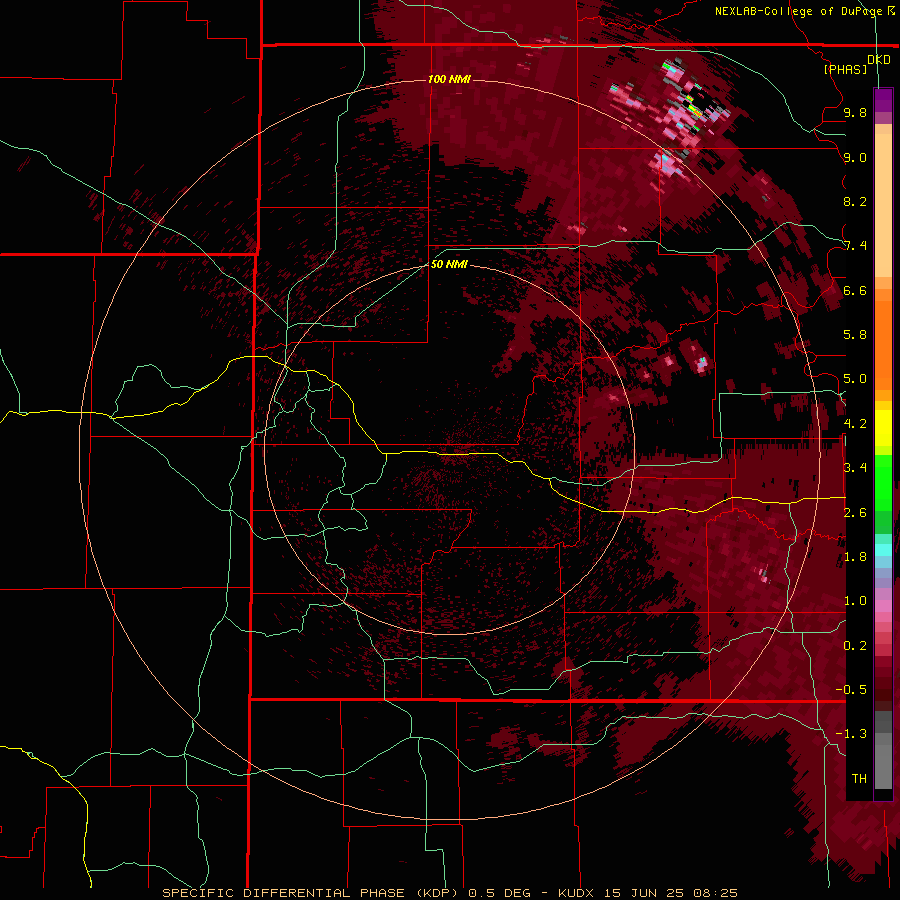Click the SPECIFIC DIFFERENTIAL PHASE caption text
The width and height of the screenshot is (900, 900).
[x=286, y=893]
